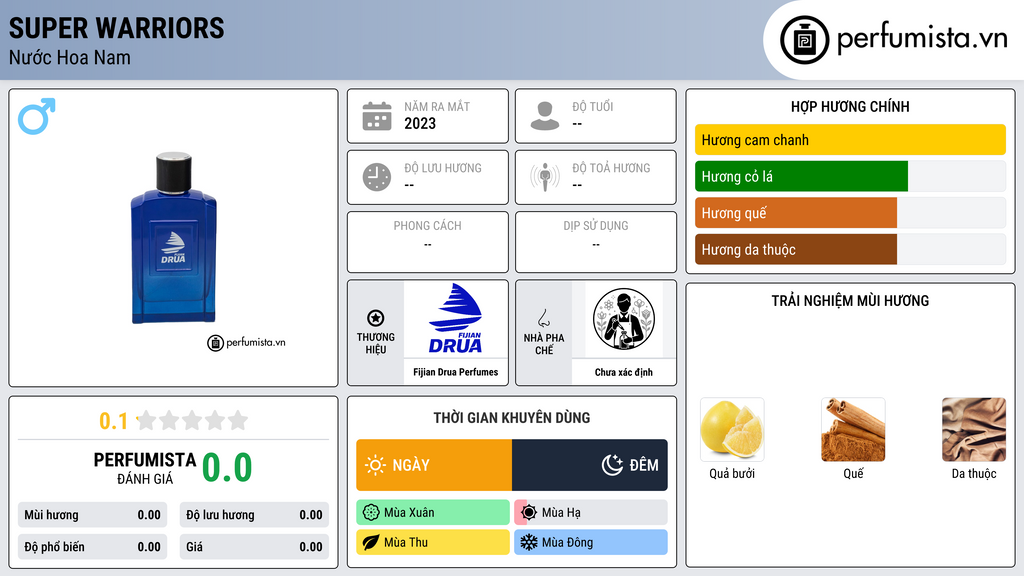Select the orange Ngày daytime segment
This screenshot has width=1024, height=576.
434,465
